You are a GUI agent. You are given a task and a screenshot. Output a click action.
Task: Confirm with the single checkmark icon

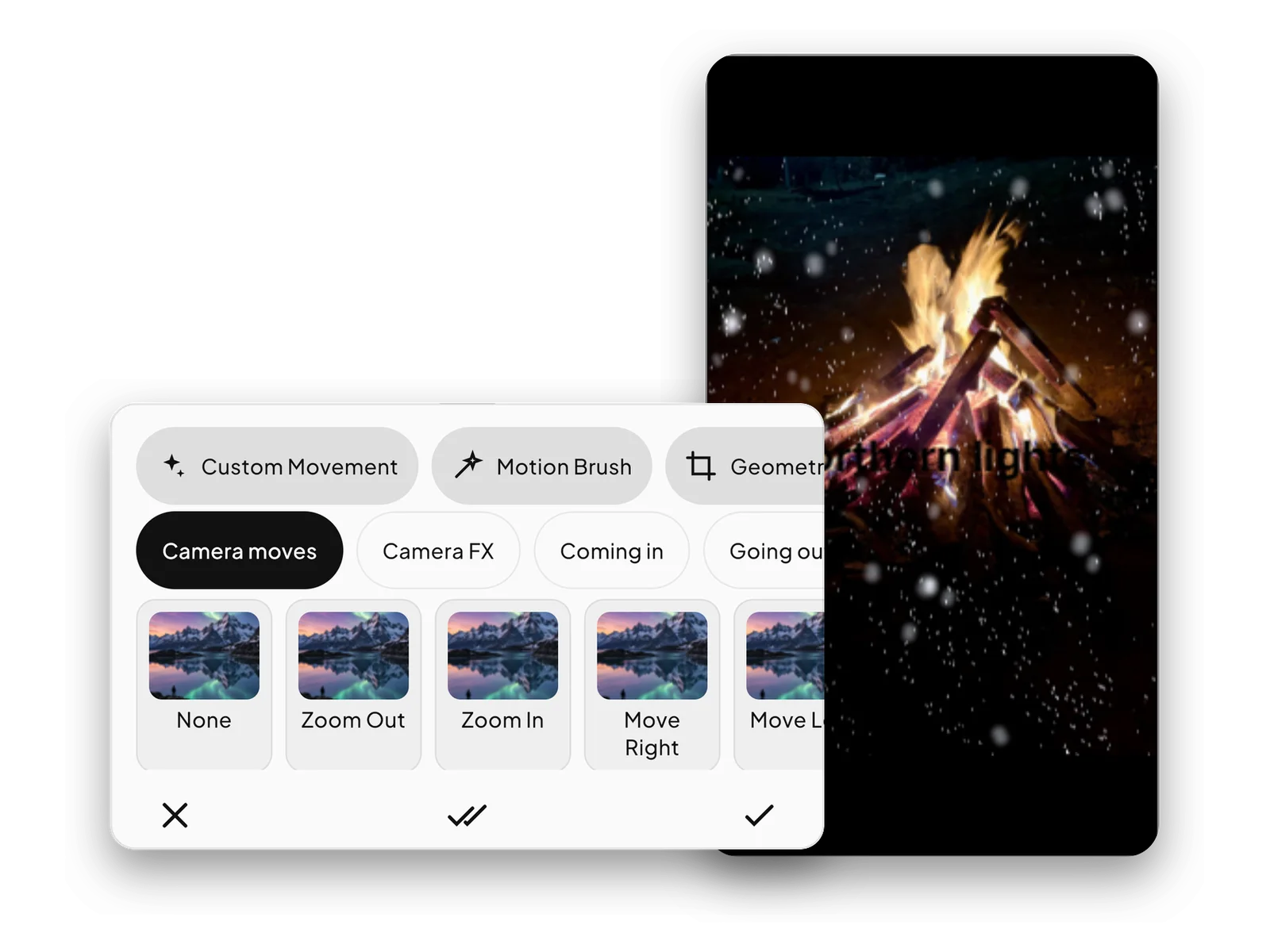759,815
